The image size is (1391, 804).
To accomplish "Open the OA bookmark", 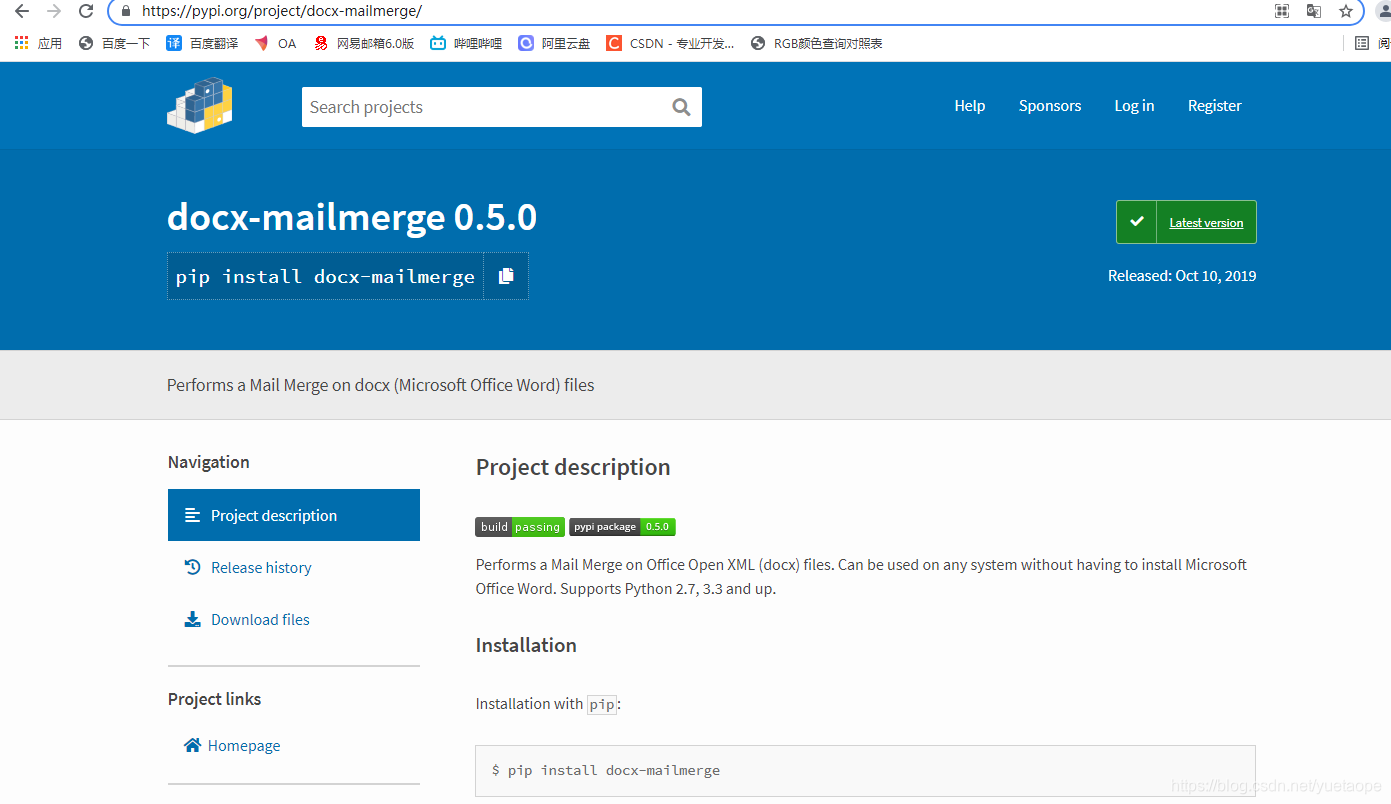I will tap(275, 43).
